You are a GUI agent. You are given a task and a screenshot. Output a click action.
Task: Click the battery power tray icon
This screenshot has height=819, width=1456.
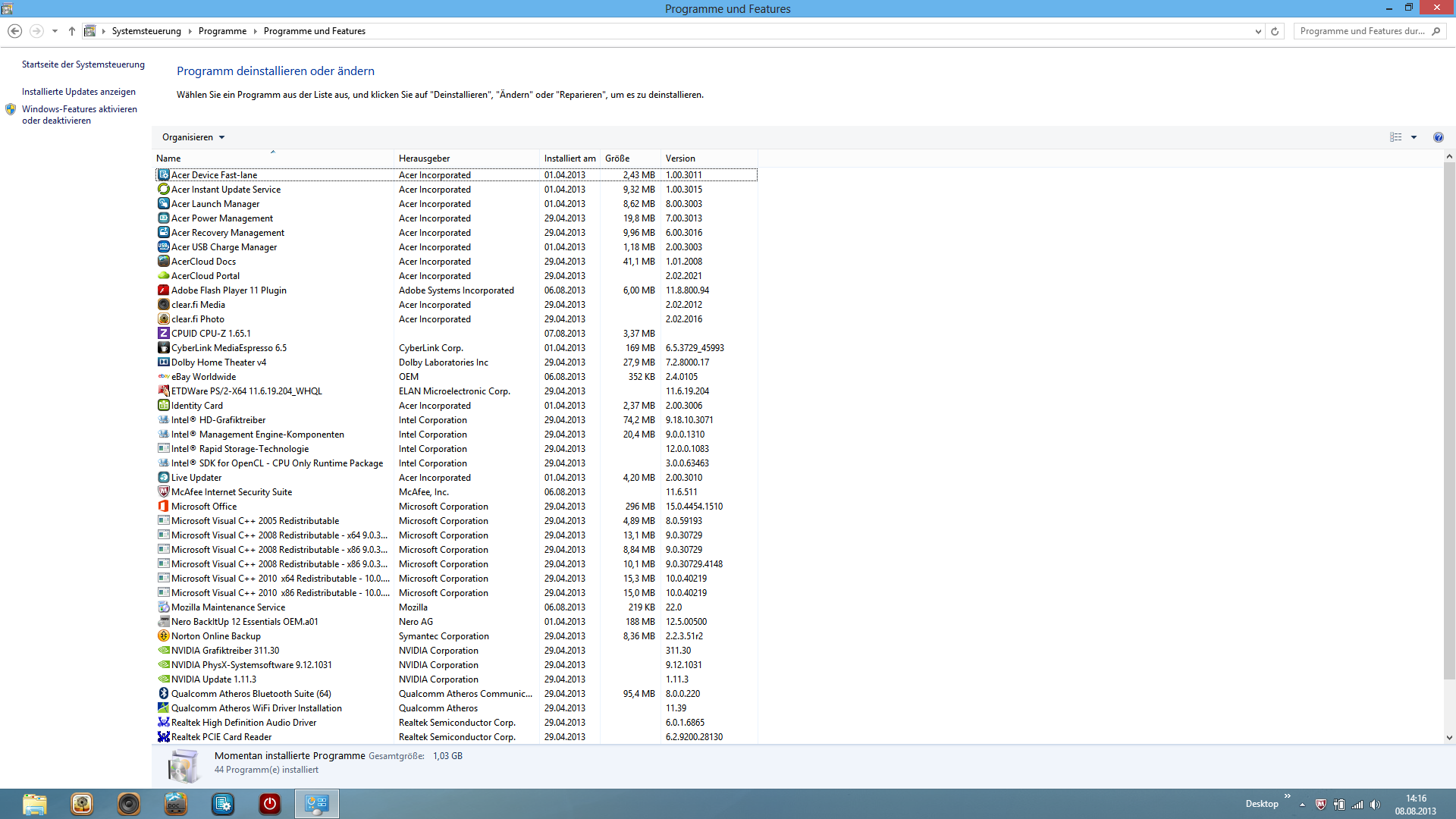(1339, 805)
